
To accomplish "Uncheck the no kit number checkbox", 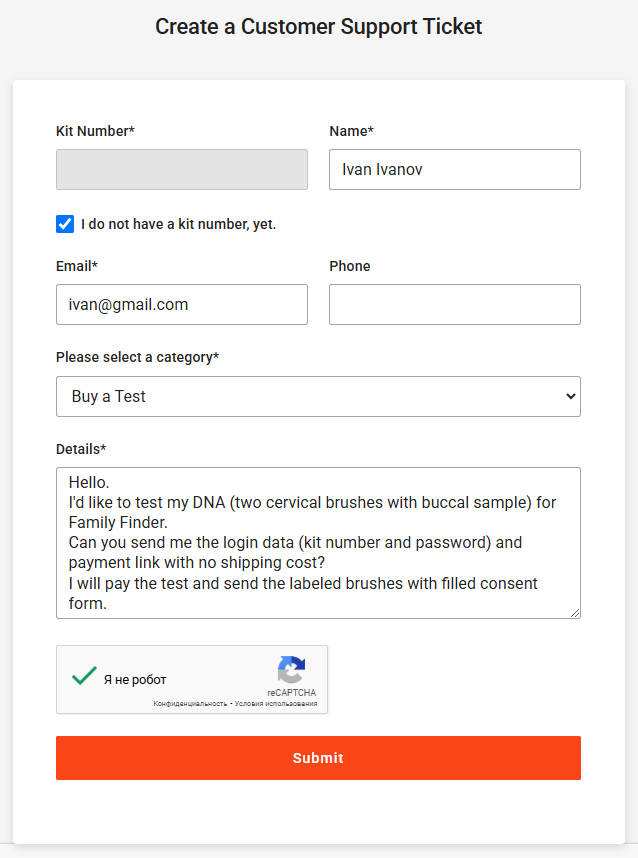I will point(65,224).
